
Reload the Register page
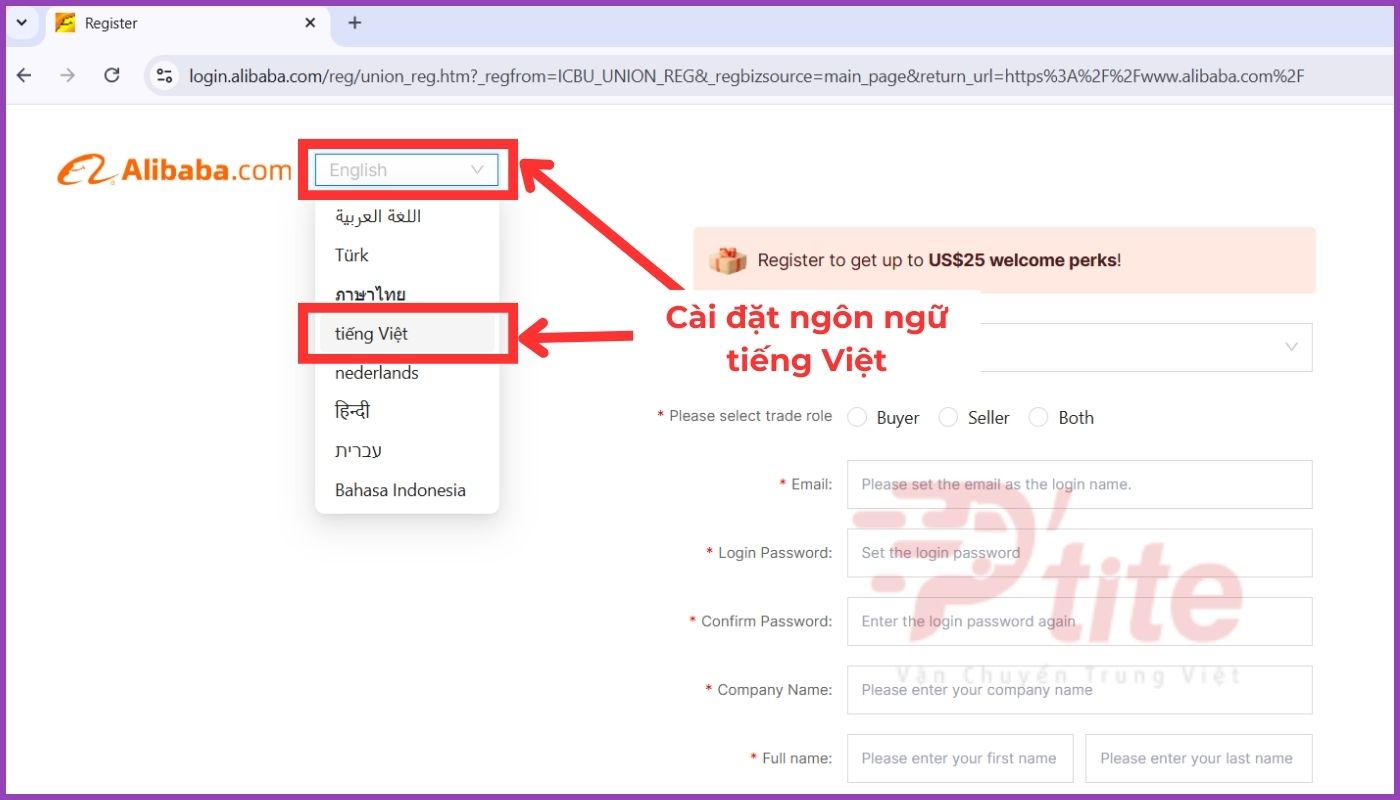pos(112,75)
